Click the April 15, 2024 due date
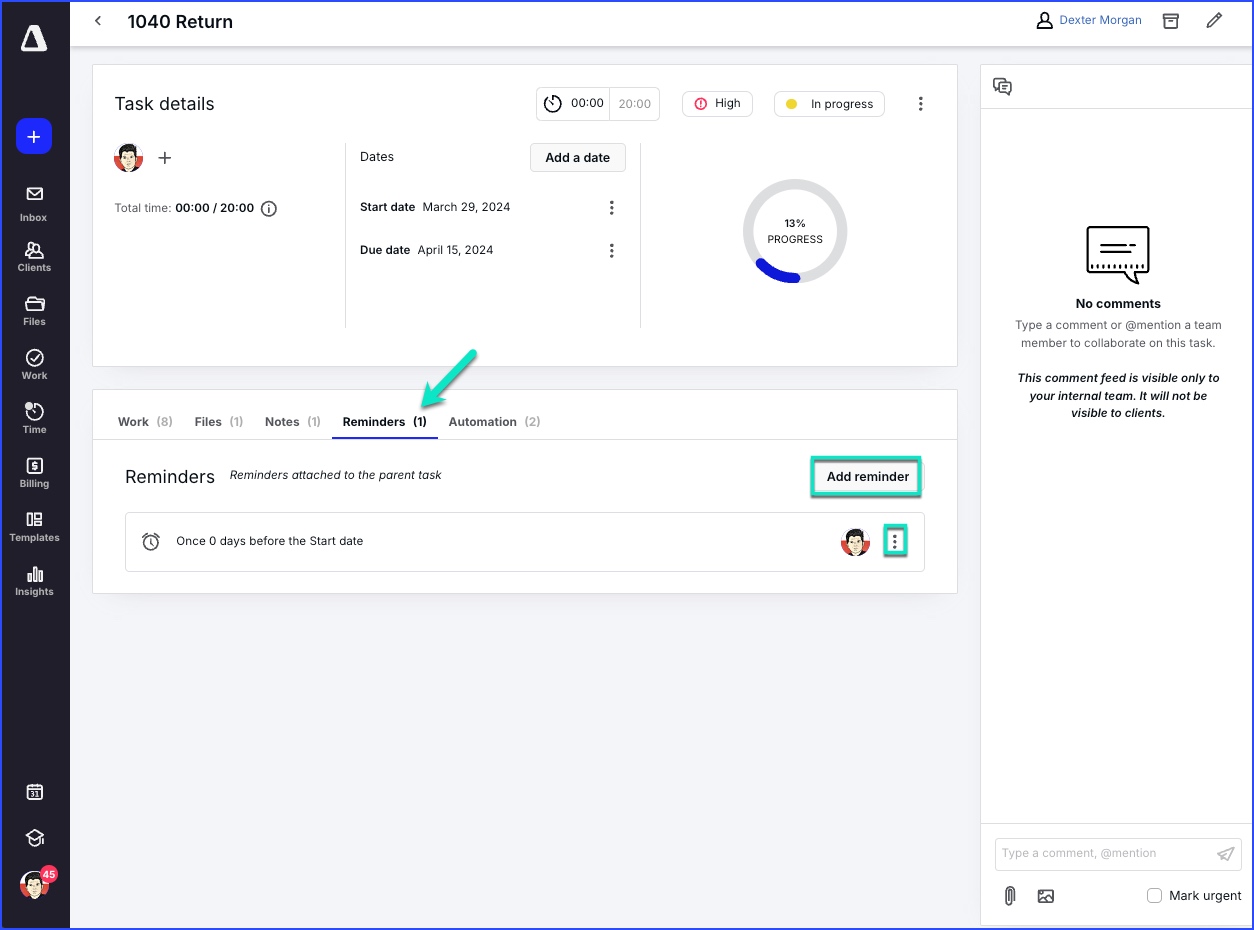1254x930 pixels. (455, 250)
